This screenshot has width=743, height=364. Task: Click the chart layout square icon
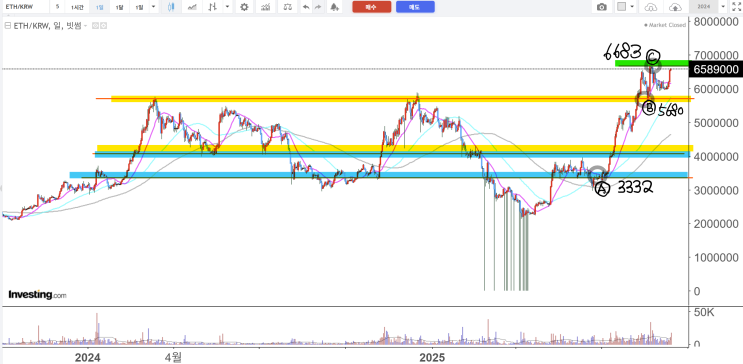(622, 7)
